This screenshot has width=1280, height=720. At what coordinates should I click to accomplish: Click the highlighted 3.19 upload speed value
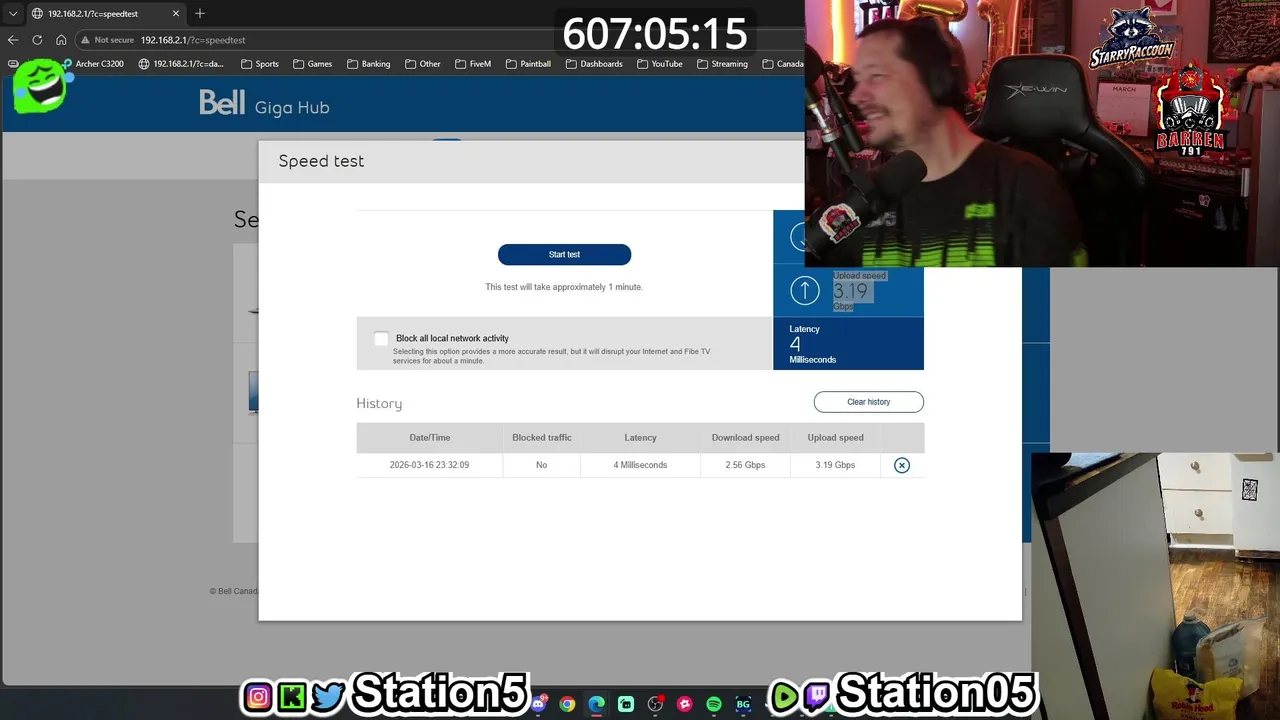pyautogui.click(x=851, y=291)
